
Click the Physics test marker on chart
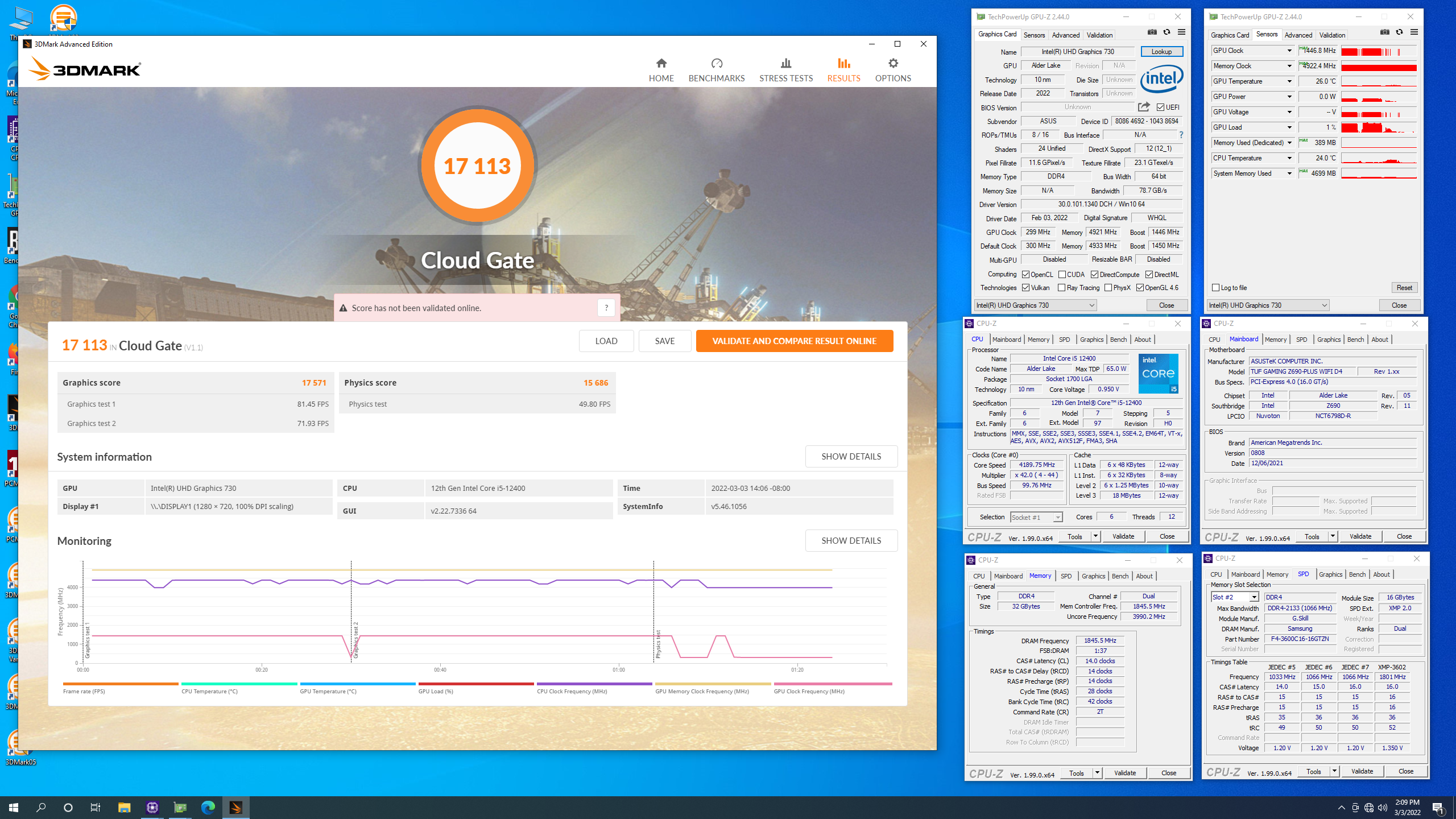pyautogui.click(x=658, y=644)
